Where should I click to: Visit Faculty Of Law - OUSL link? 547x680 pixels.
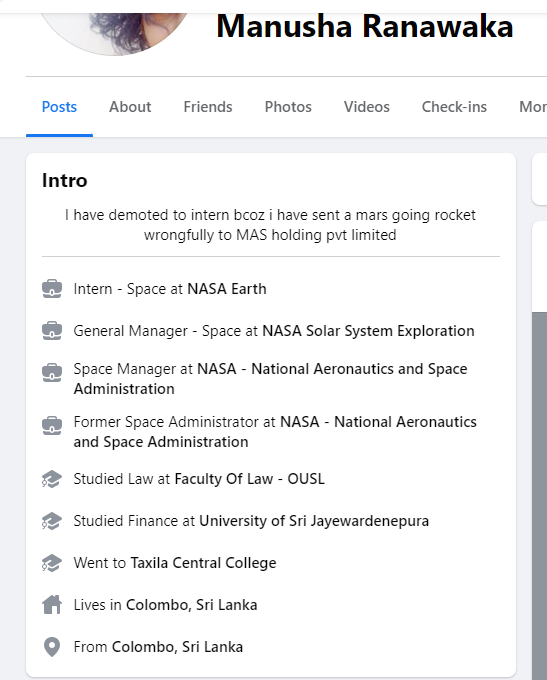pyautogui.click(x=249, y=479)
